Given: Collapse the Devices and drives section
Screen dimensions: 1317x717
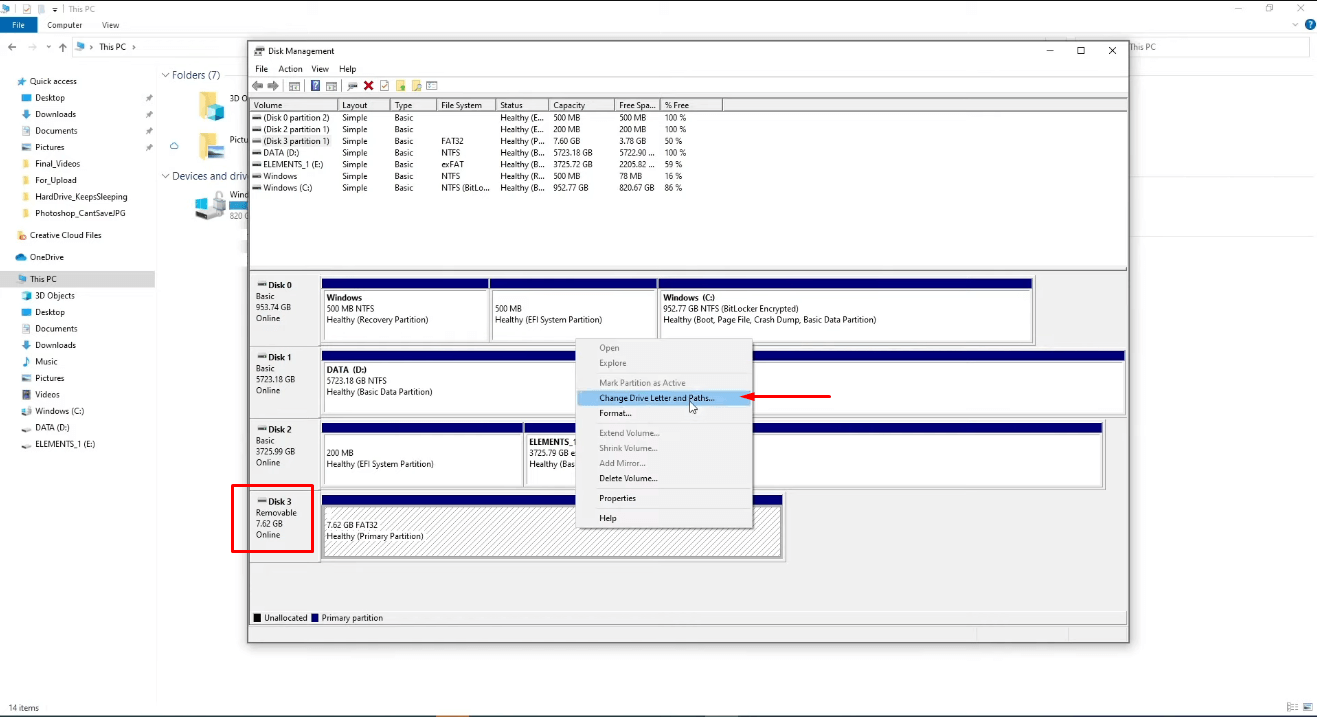Looking at the screenshot, I should coord(165,176).
